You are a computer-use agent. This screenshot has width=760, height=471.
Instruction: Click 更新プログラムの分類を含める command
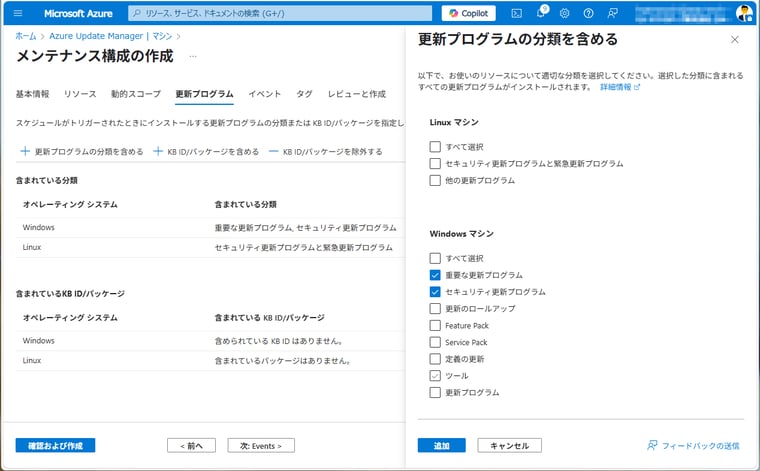click(81, 152)
